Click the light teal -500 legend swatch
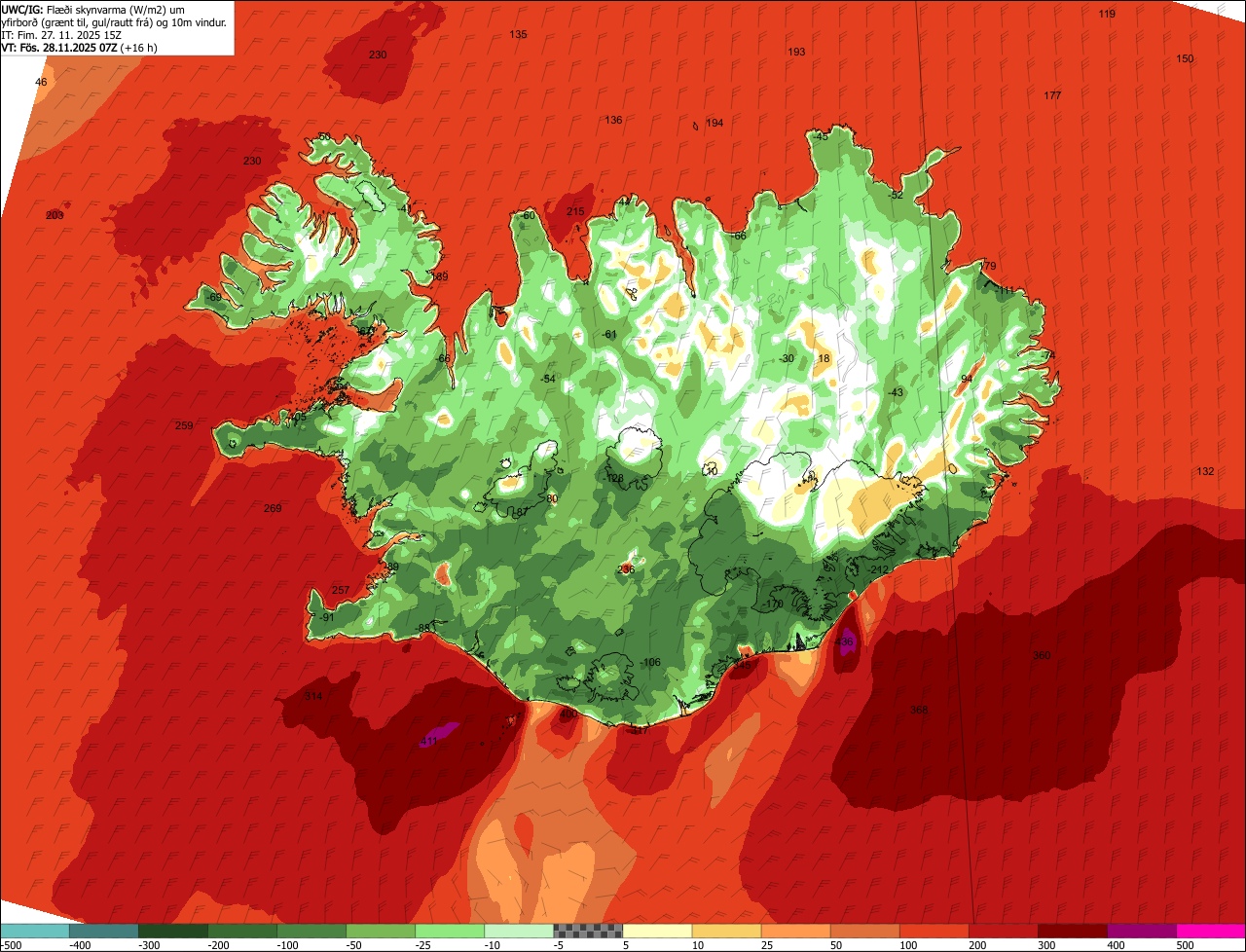 click(x=34, y=931)
